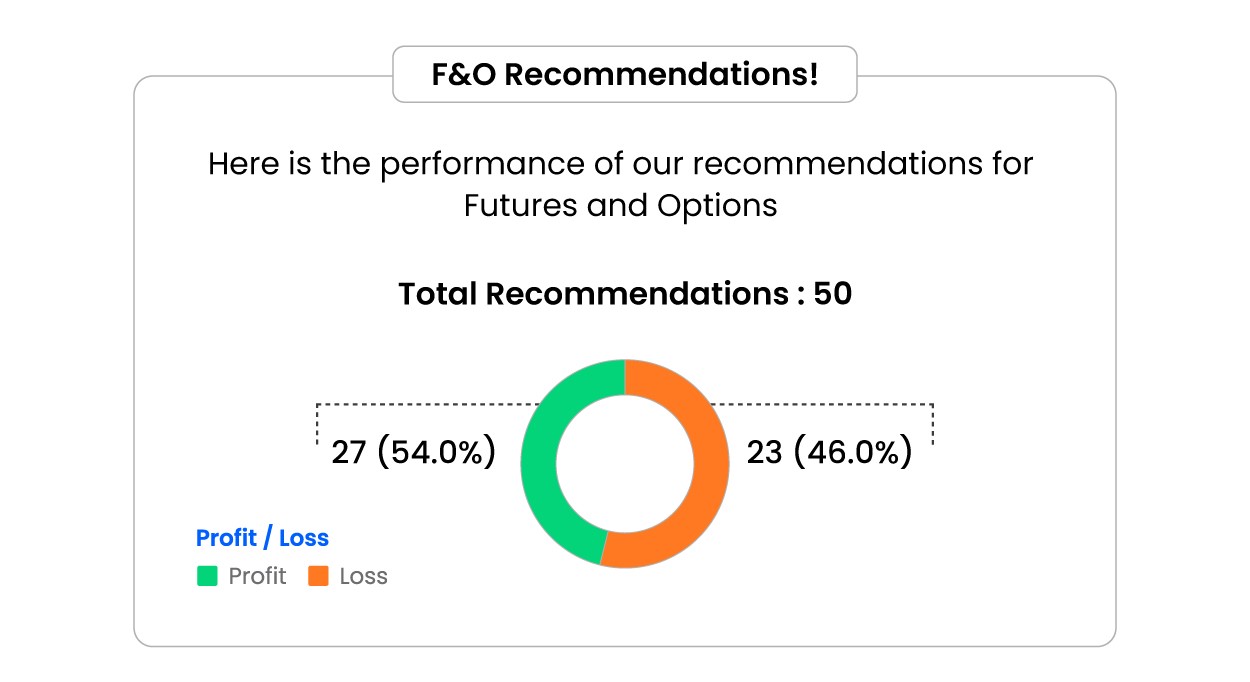
Task: Click the 'Here is the performance' description line
Action: (x=620, y=163)
